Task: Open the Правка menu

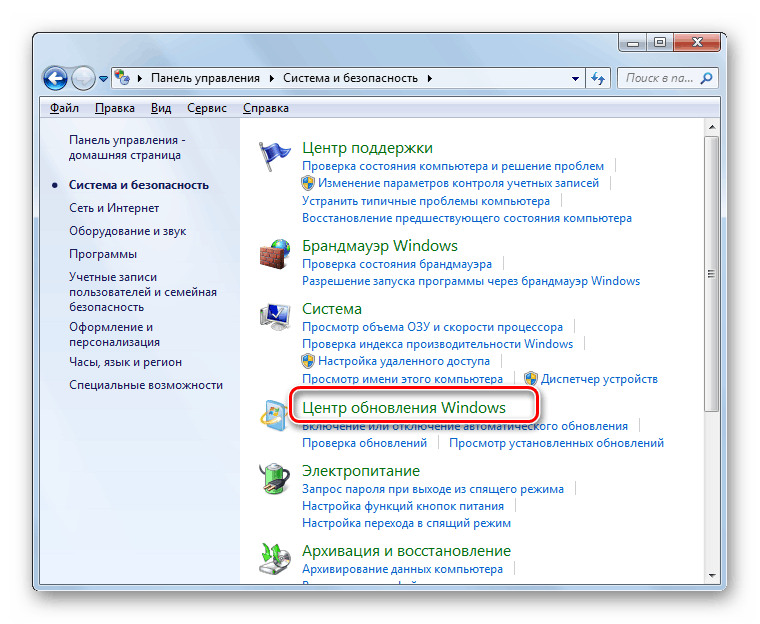Action: (115, 108)
